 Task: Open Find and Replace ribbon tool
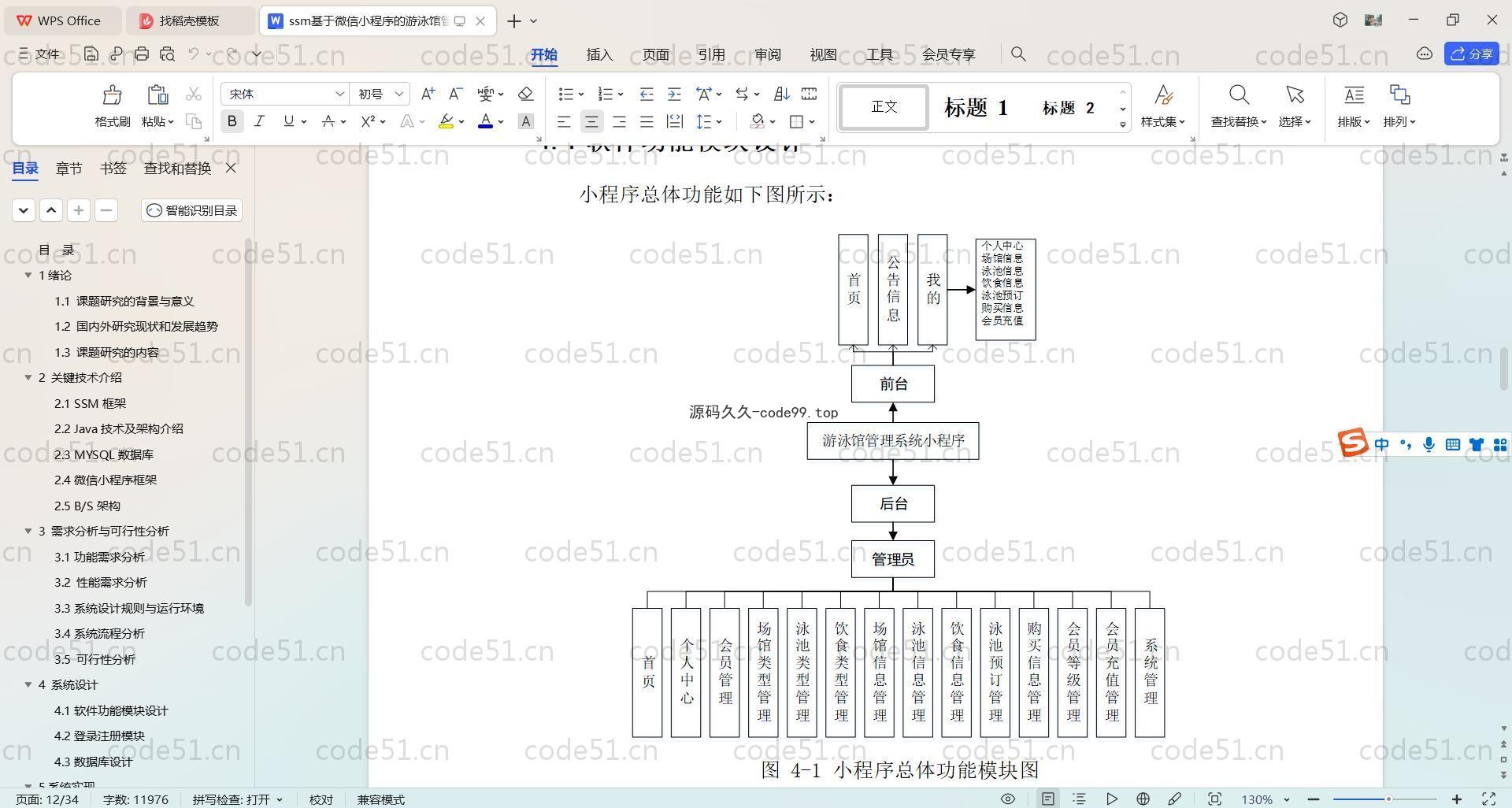pos(1239,106)
